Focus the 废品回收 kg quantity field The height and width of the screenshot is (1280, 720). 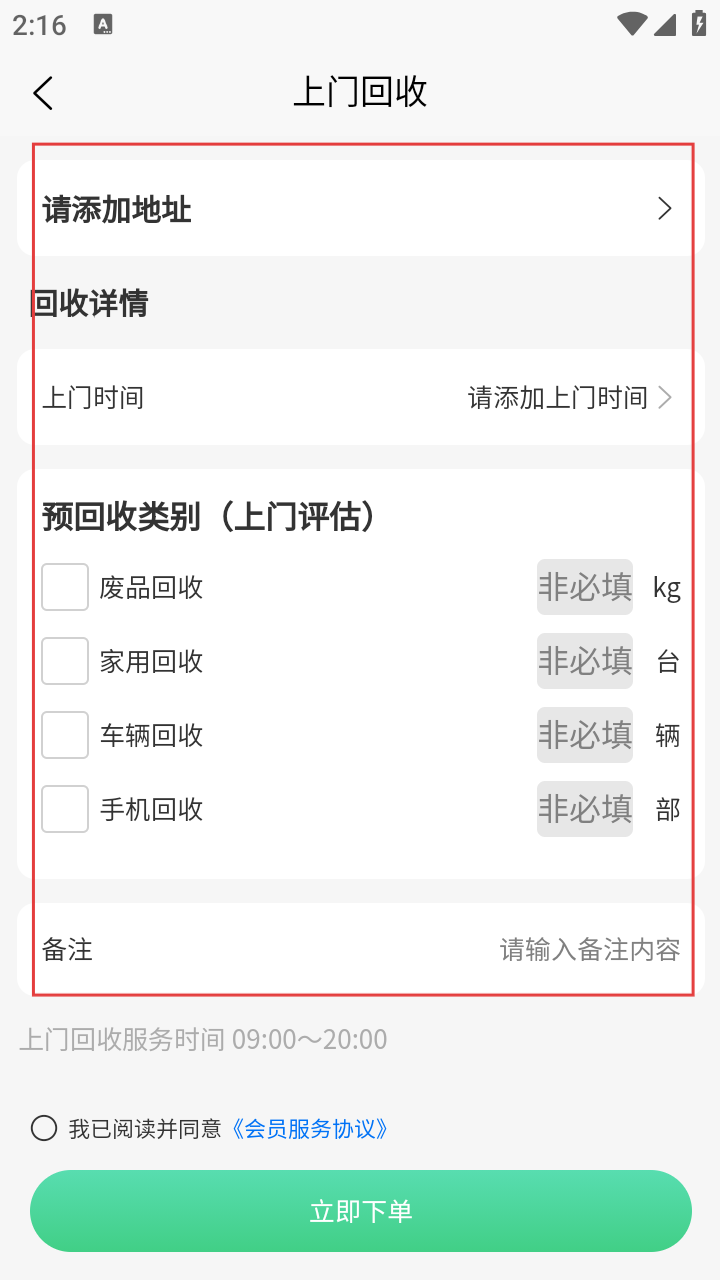[585, 587]
